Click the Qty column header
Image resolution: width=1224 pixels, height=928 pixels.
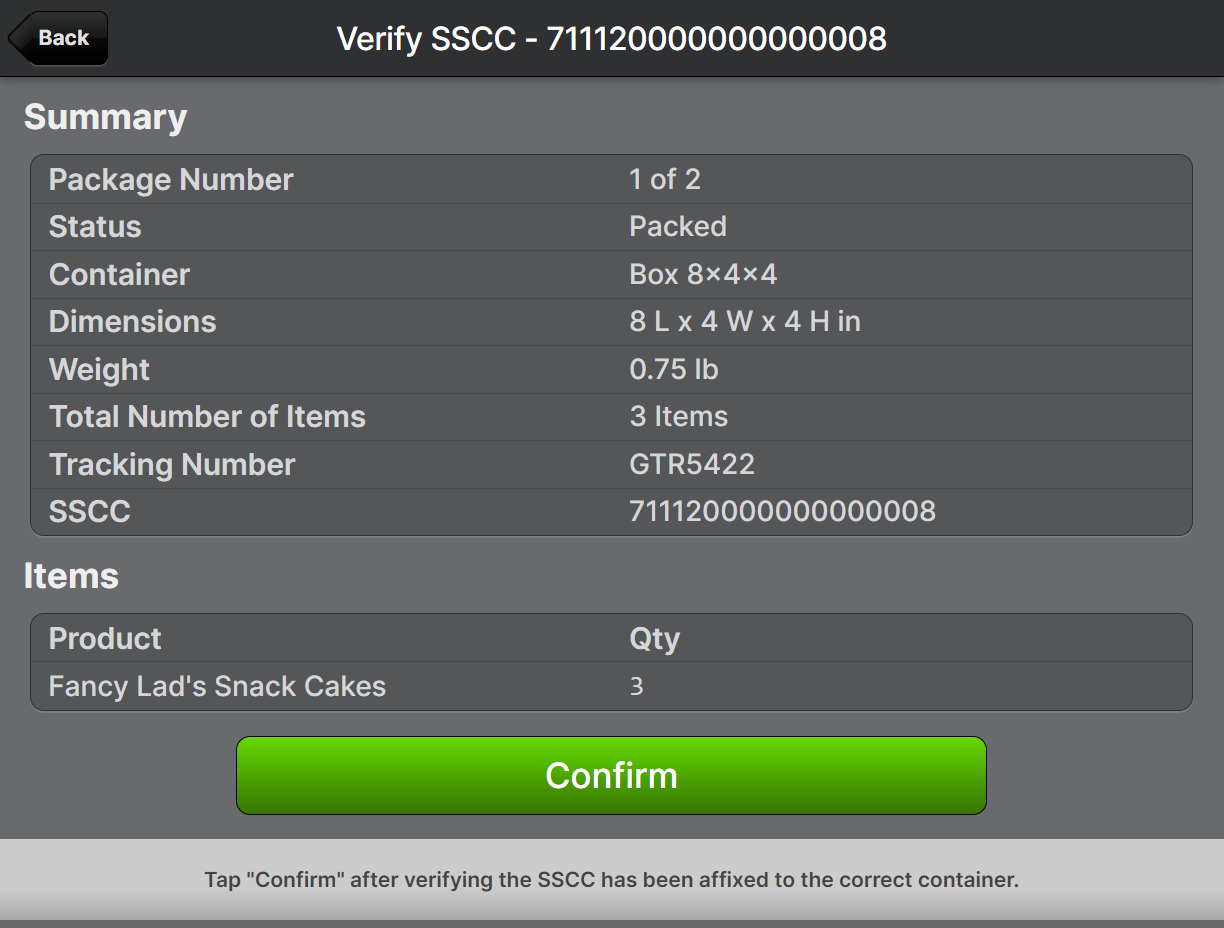click(x=655, y=639)
